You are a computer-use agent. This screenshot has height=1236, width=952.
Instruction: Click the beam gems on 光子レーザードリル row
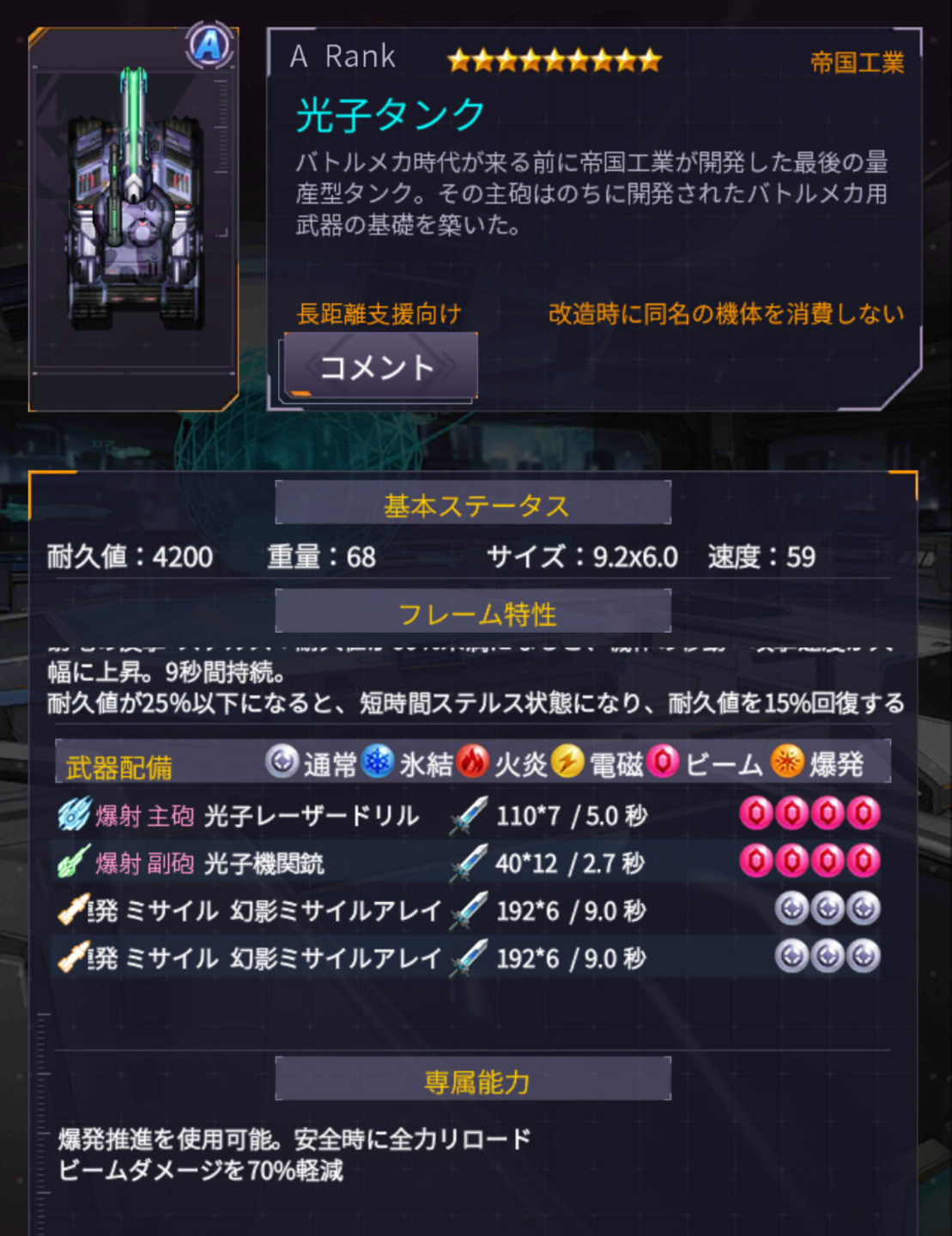click(x=810, y=814)
